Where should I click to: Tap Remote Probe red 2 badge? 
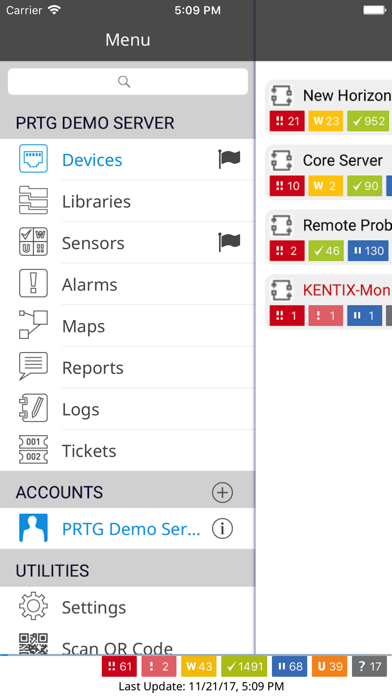[287, 251]
